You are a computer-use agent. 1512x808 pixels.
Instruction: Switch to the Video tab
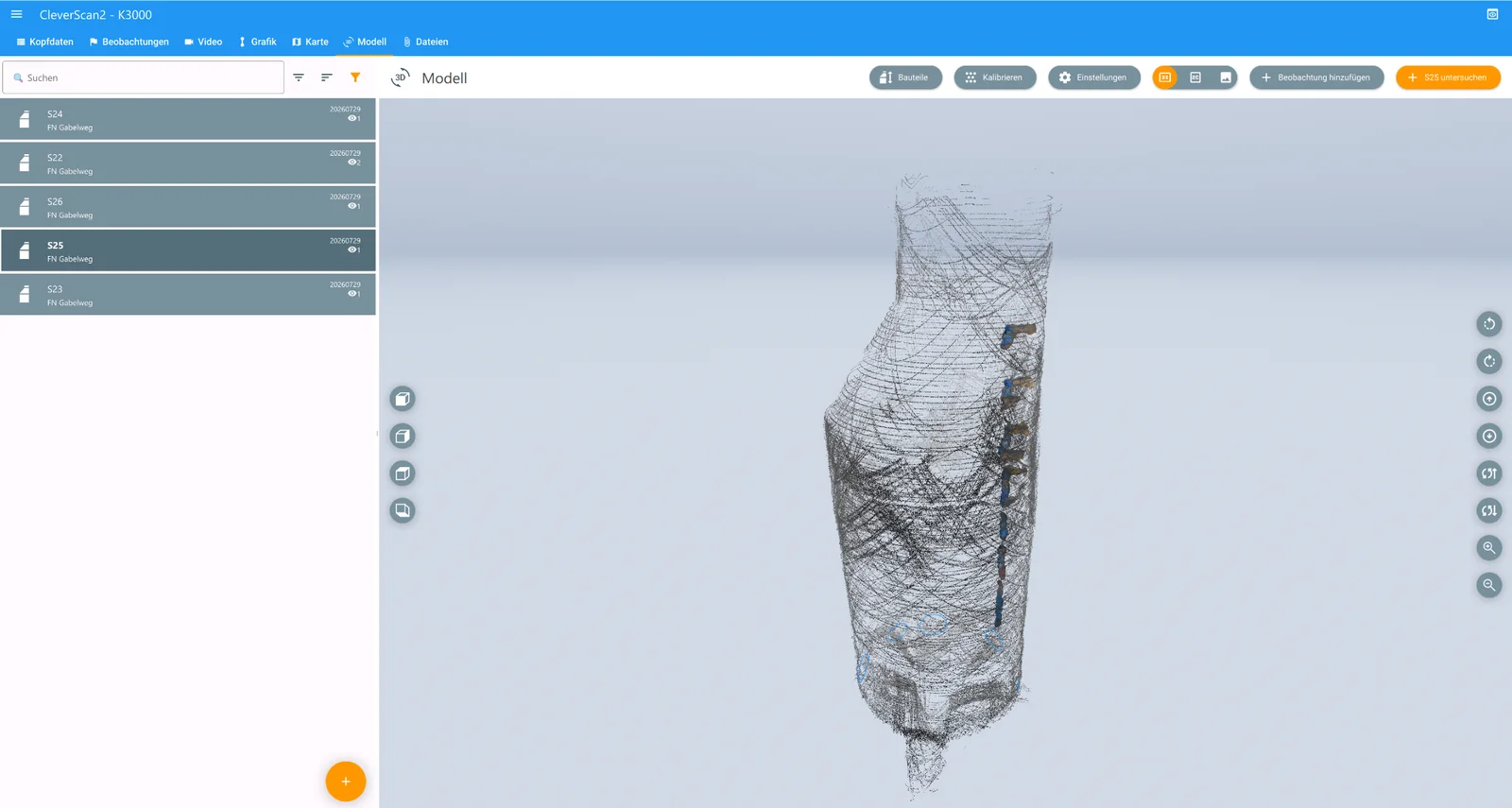[x=203, y=42]
